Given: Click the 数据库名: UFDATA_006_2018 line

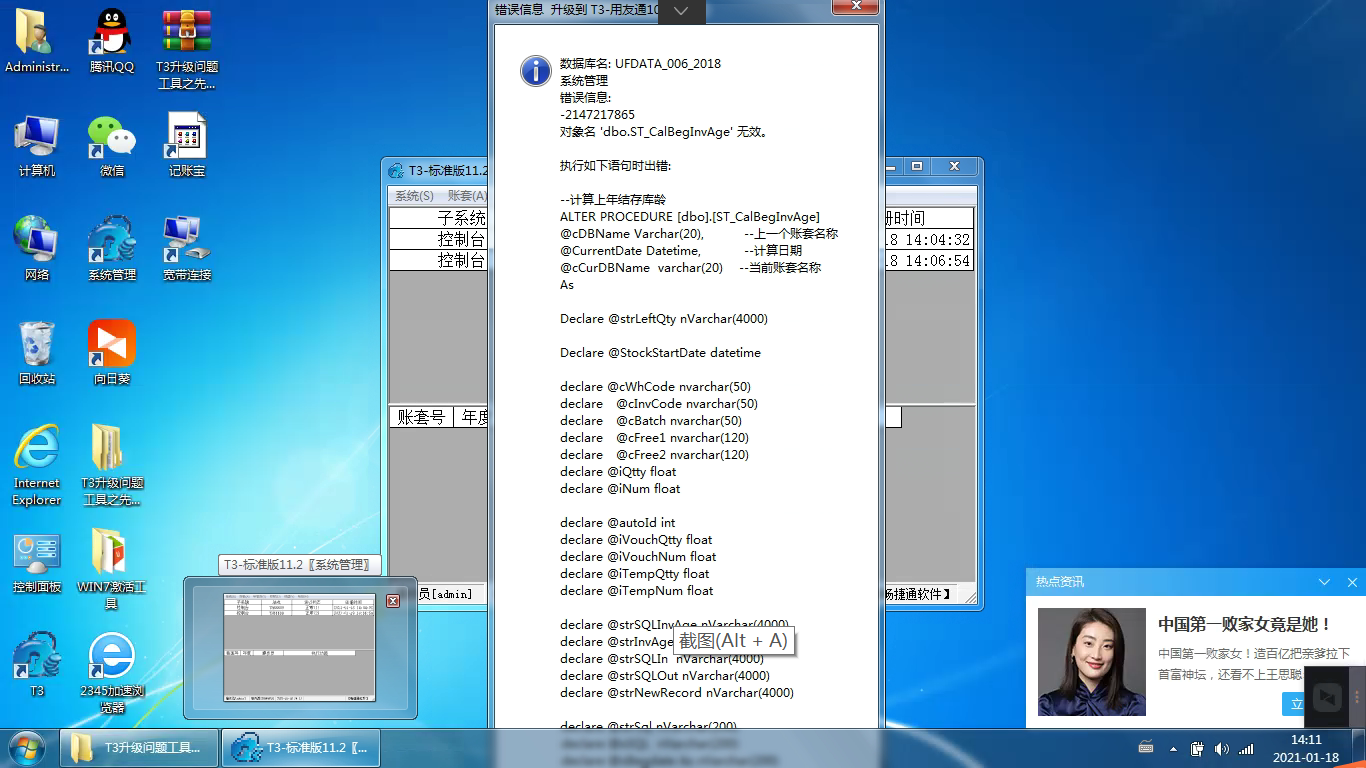Looking at the screenshot, I should coord(640,63).
